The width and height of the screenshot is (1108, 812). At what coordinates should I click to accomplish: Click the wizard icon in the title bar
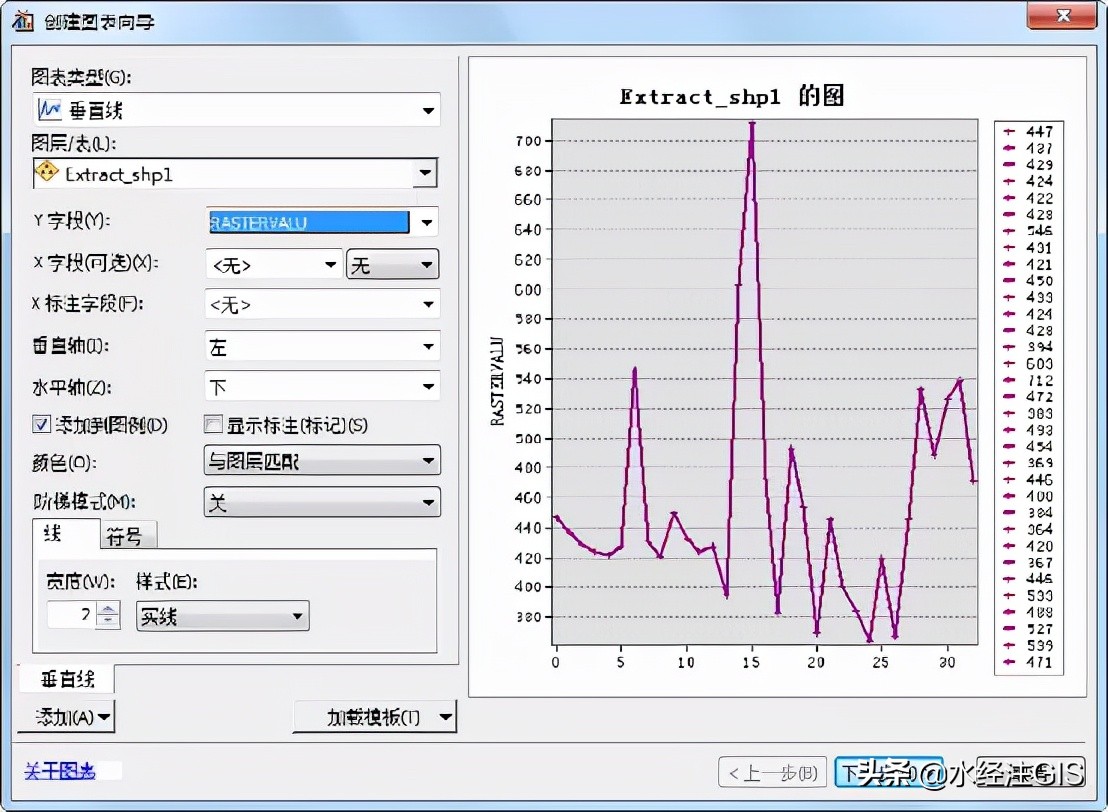click(x=23, y=20)
